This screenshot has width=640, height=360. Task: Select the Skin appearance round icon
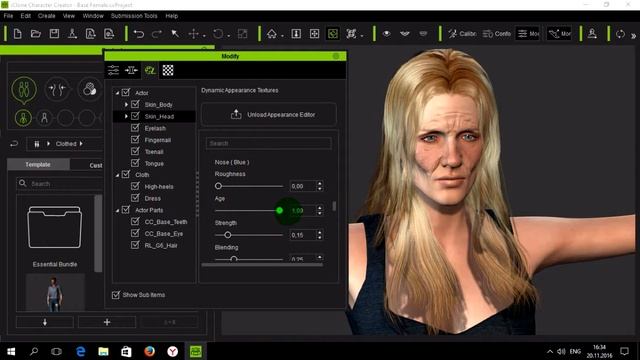[x=89, y=89]
